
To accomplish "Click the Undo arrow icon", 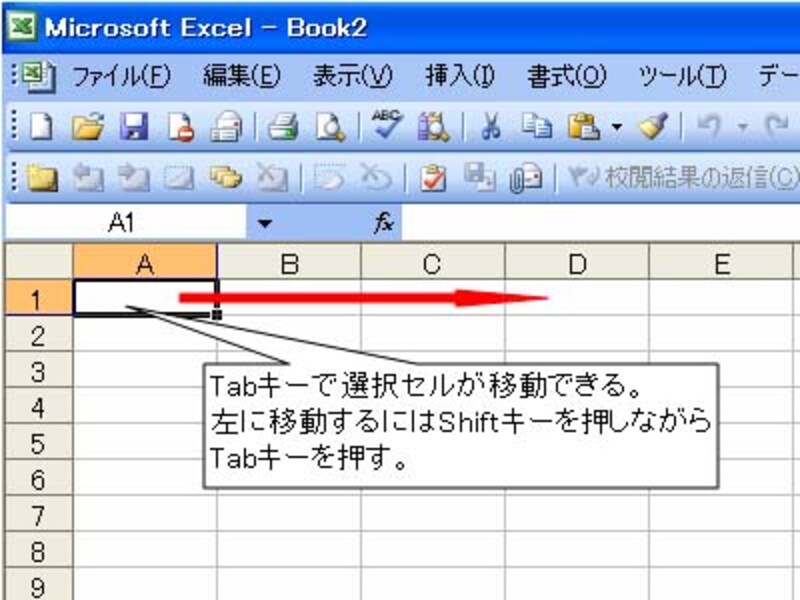I will pos(710,125).
